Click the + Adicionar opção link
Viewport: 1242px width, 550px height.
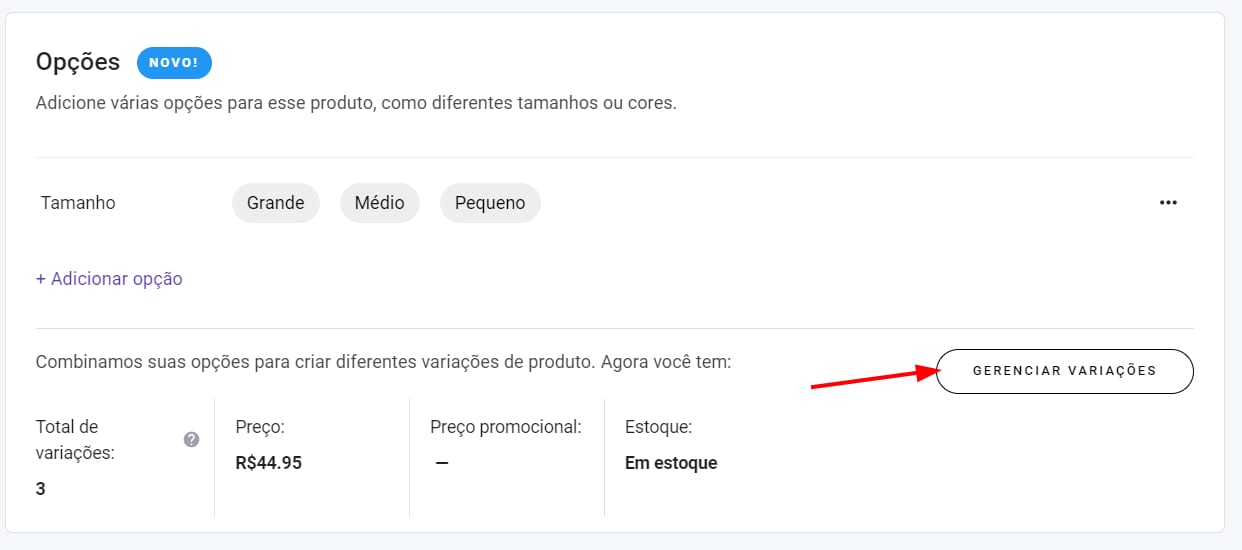coord(109,279)
